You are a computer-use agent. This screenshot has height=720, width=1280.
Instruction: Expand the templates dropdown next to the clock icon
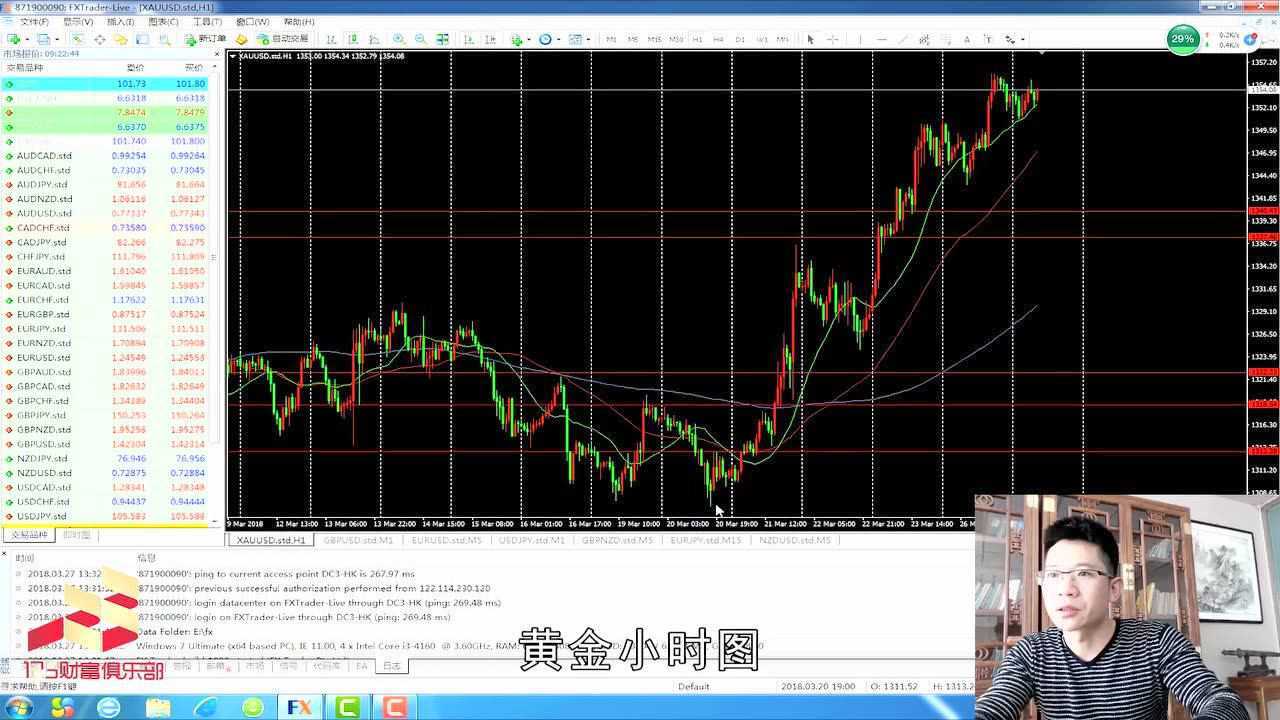[x=590, y=39]
